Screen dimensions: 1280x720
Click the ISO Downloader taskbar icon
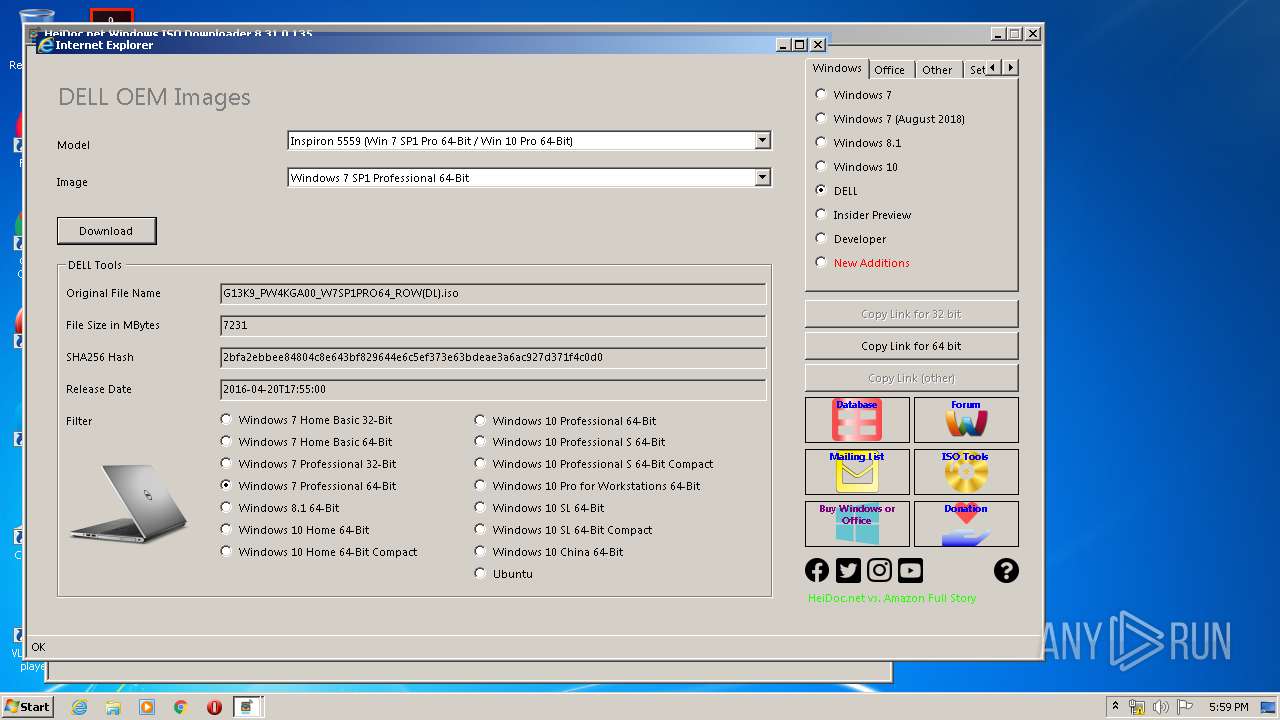247,707
